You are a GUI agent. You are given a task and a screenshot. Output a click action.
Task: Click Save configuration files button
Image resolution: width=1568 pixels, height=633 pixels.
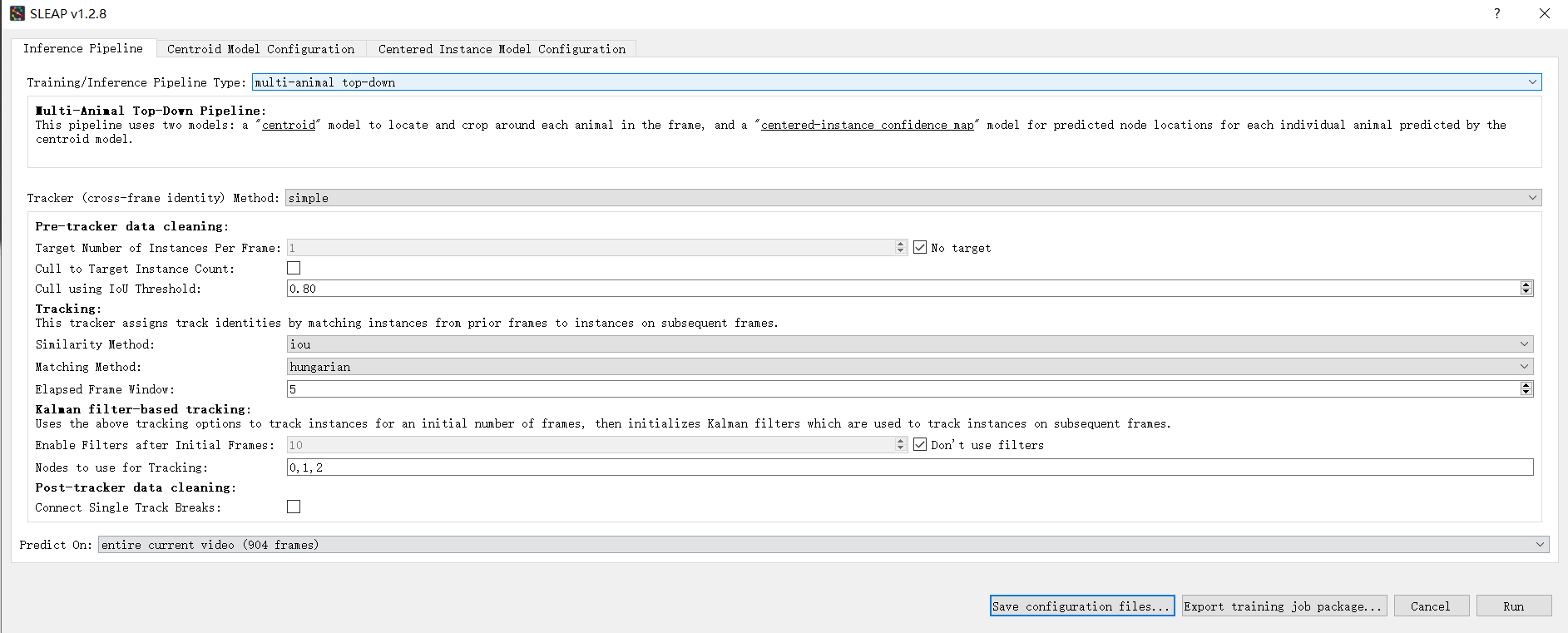click(x=1082, y=606)
